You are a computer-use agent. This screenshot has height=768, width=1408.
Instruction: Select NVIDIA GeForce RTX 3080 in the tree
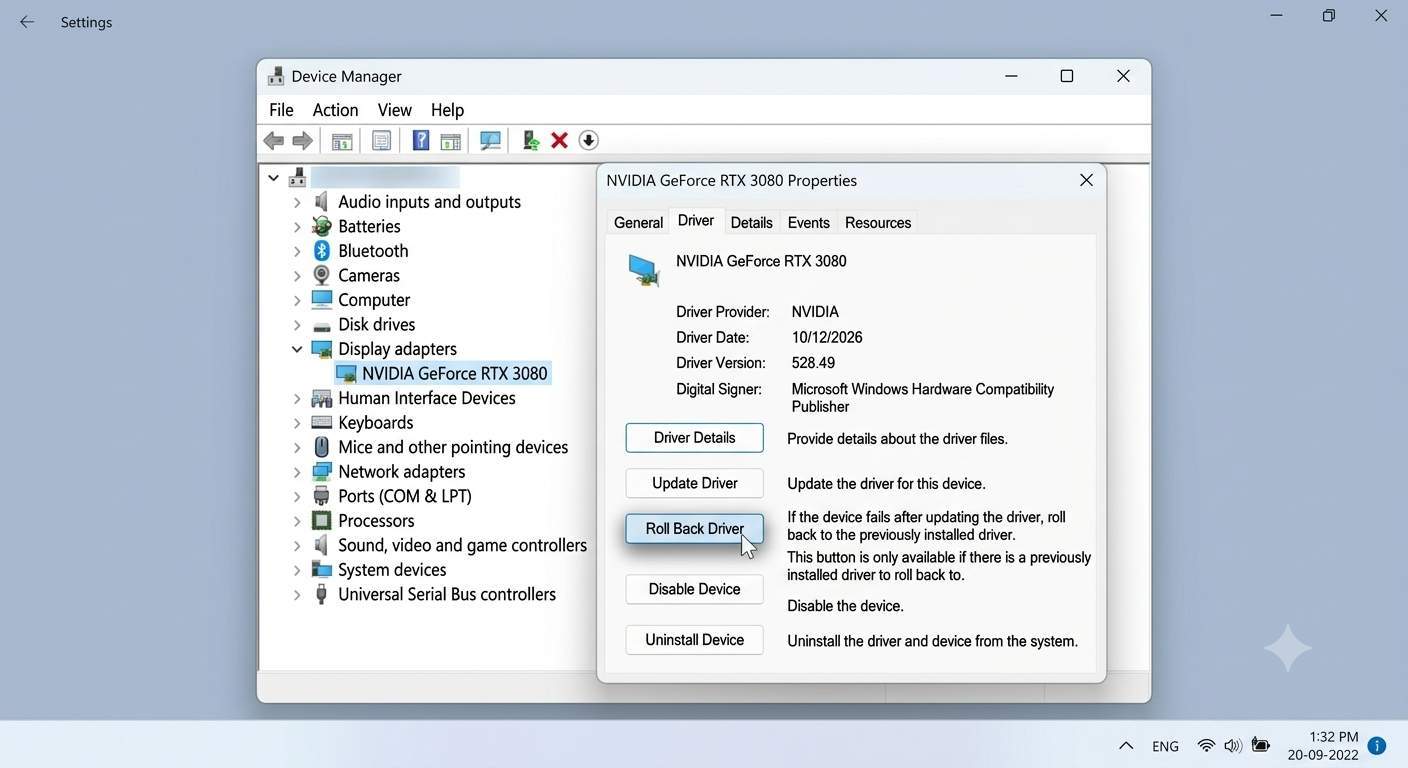(x=454, y=374)
